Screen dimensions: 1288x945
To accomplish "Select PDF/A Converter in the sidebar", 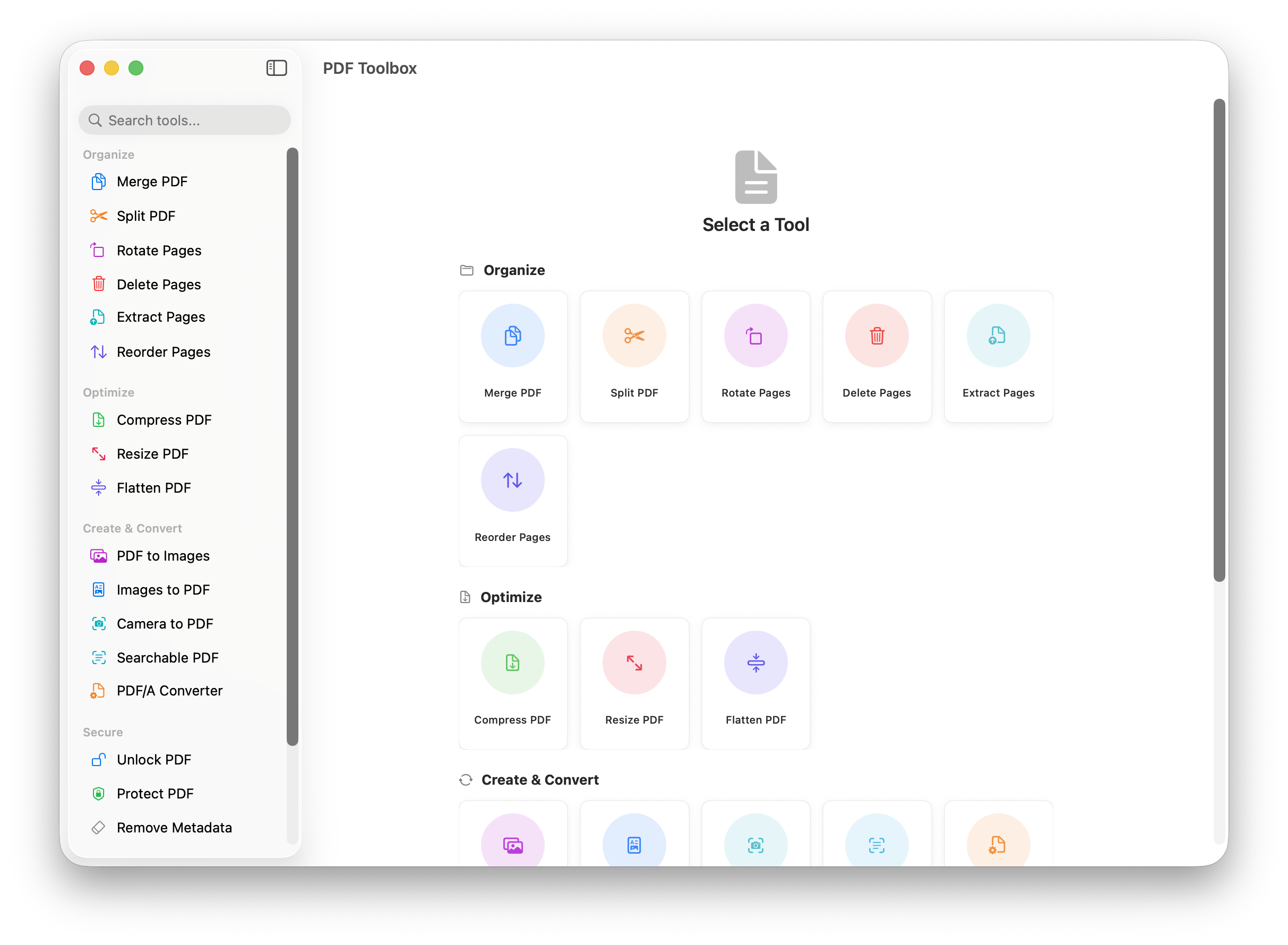I will [x=169, y=691].
